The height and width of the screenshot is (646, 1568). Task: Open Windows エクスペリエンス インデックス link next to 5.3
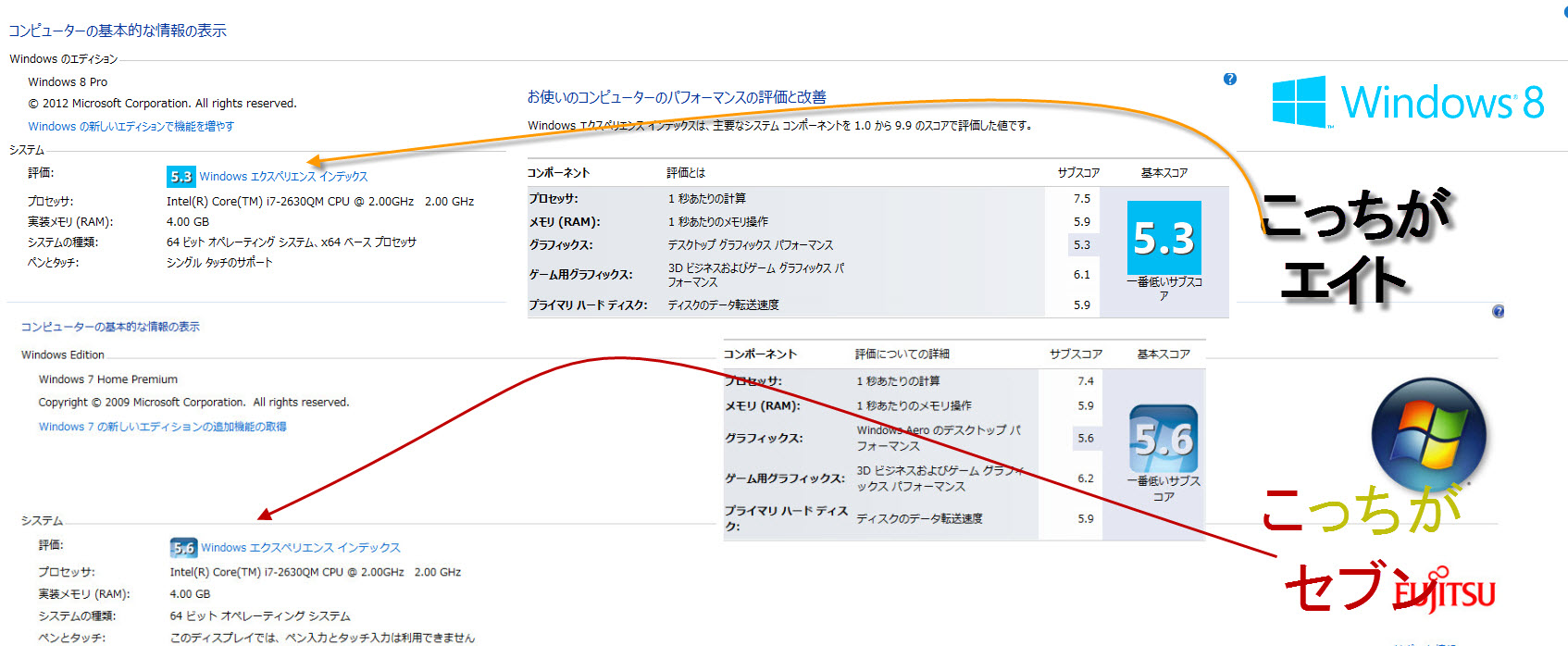coord(283,177)
